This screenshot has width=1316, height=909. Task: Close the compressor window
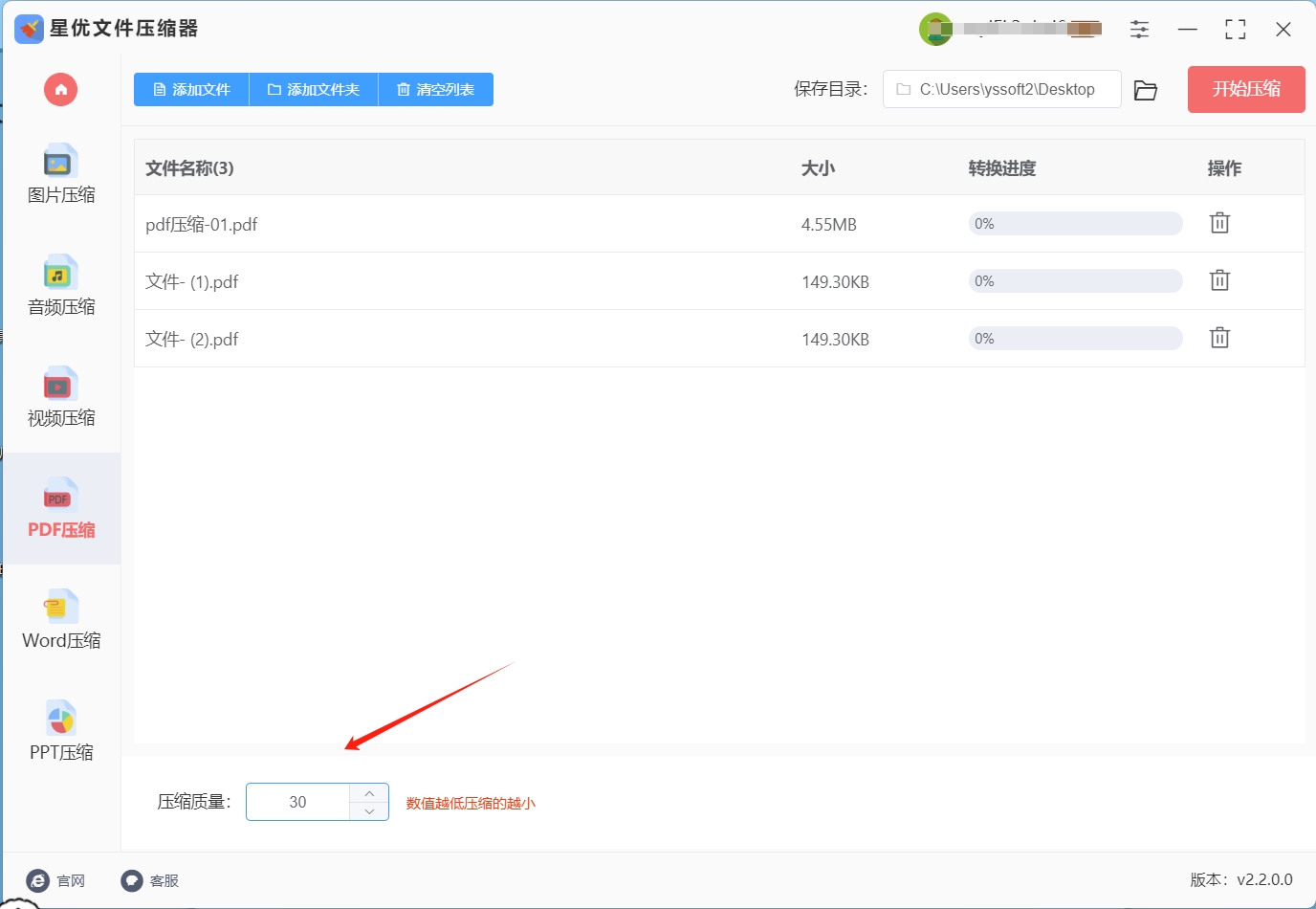pyautogui.click(x=1283, y=30)
